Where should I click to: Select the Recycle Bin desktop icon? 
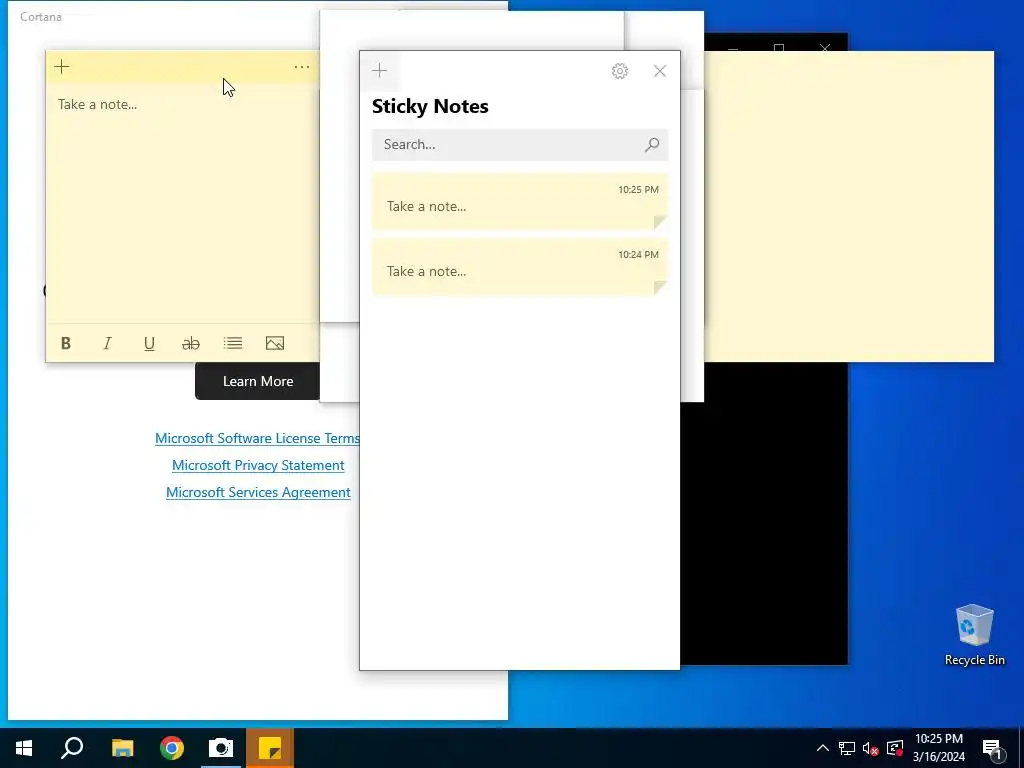coord(974,635)
